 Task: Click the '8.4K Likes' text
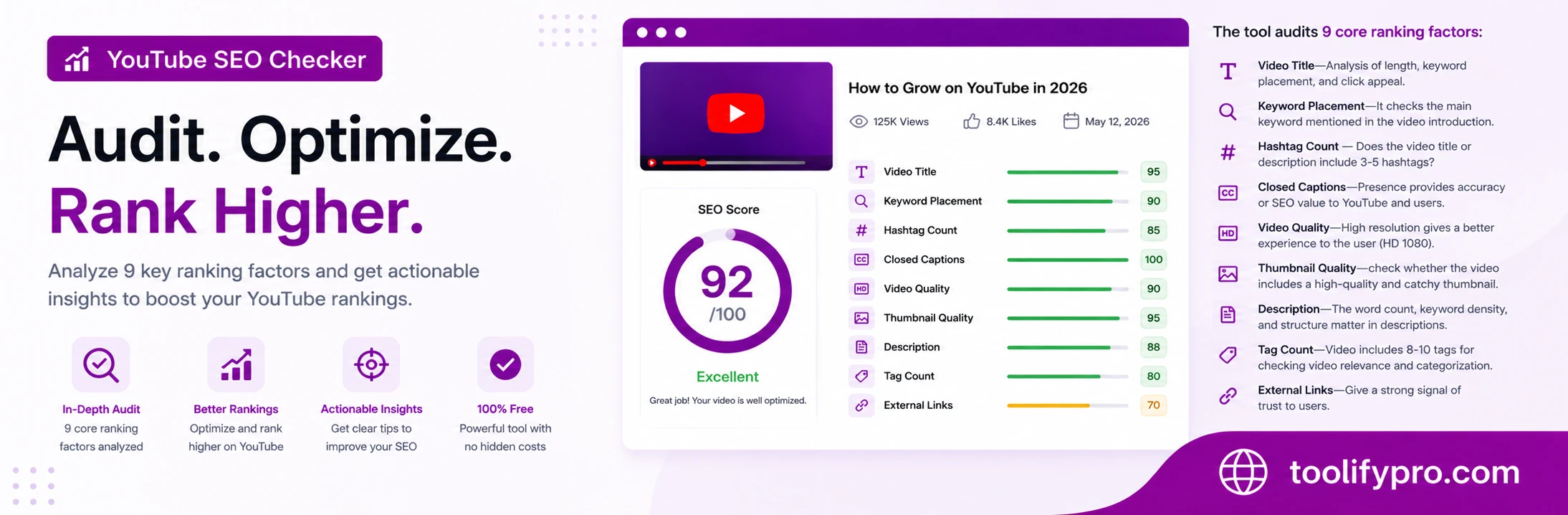[1011, 122]
